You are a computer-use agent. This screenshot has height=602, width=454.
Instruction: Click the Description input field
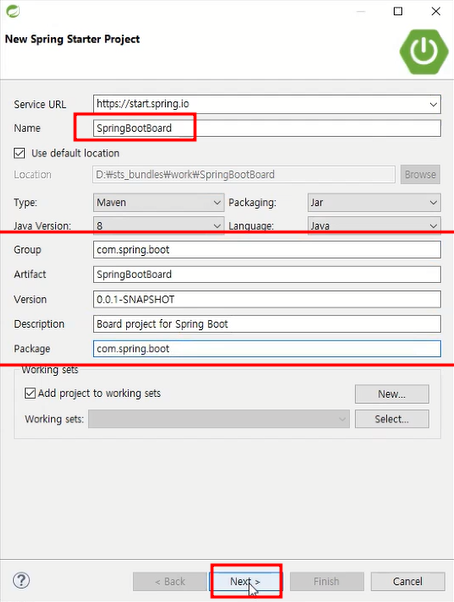coord(267,324)
